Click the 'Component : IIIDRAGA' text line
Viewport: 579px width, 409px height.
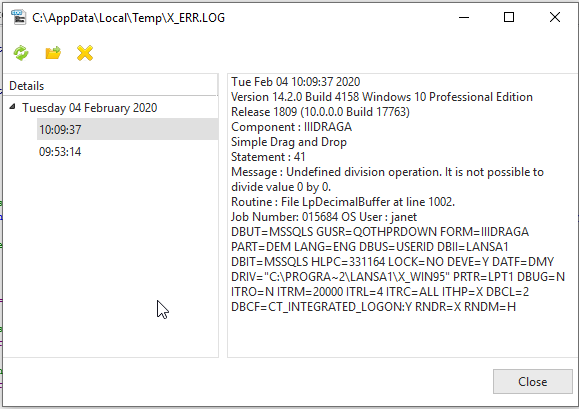tap(291, 127)
